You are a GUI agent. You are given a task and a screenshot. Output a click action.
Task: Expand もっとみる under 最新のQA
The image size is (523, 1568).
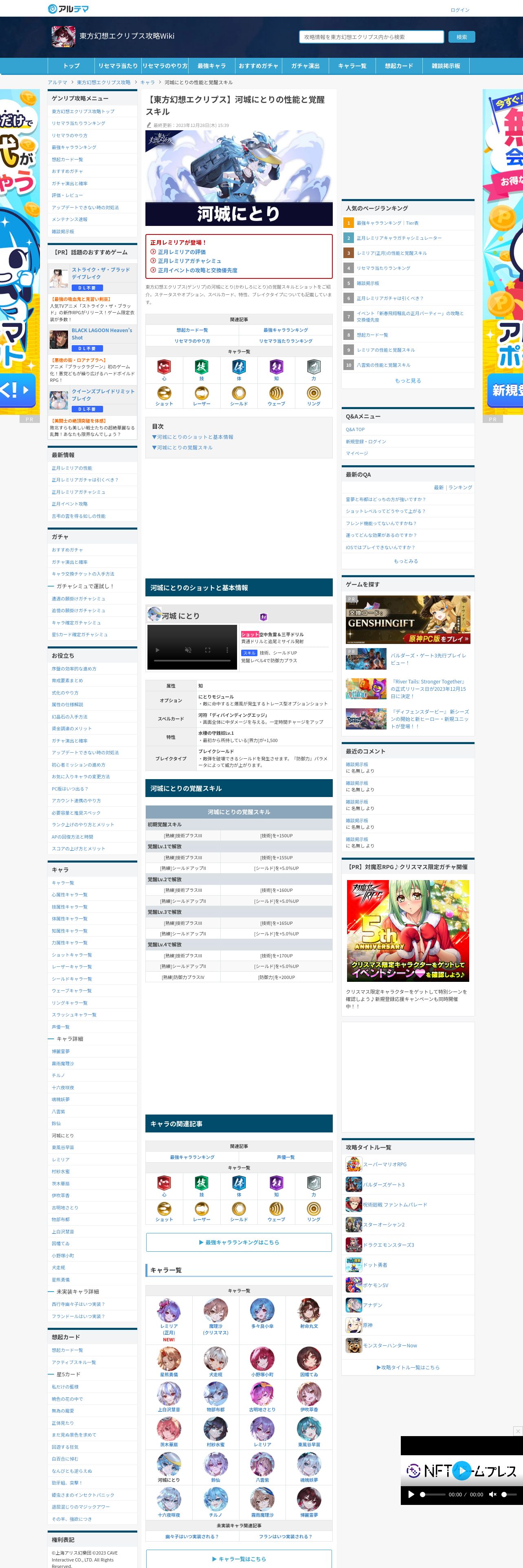tap(406, 561)
